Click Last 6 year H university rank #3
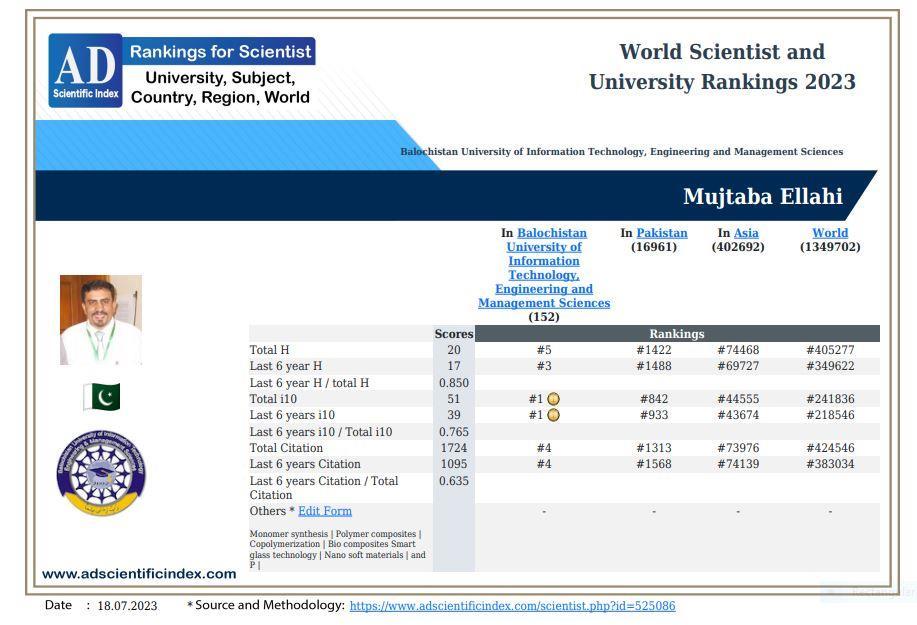917x625 pixels. pyautogui.click(x=544, y=366)
